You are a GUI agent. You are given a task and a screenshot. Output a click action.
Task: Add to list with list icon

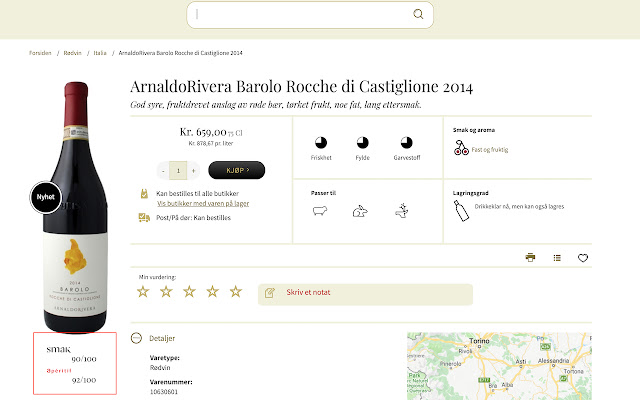[557, 258]
